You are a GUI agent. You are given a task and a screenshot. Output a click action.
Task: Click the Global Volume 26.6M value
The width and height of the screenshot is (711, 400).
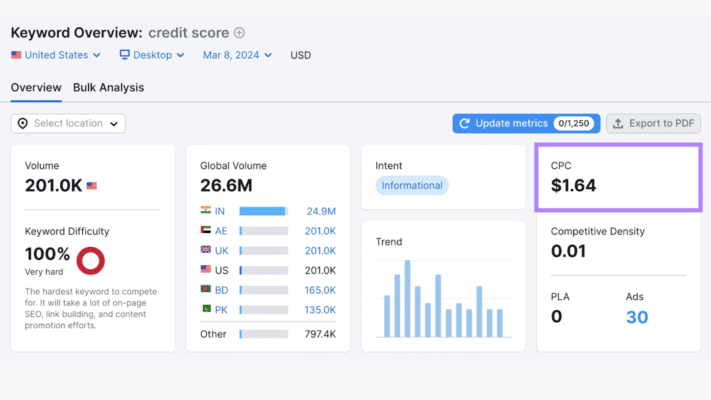tap(226, 185)
